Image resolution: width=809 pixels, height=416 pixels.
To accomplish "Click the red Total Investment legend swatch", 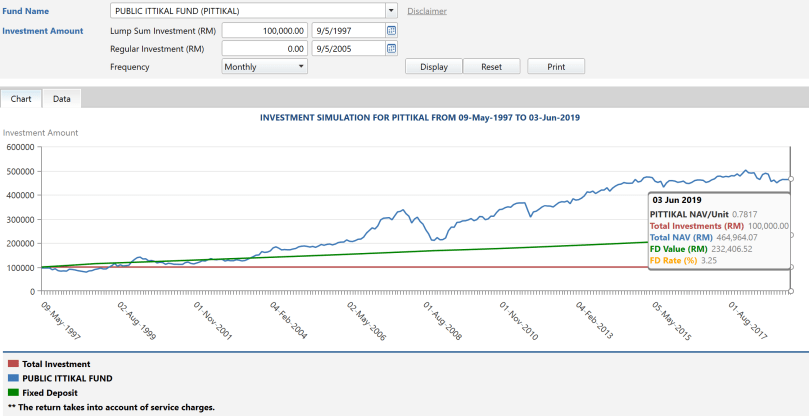I will [12, 364].
